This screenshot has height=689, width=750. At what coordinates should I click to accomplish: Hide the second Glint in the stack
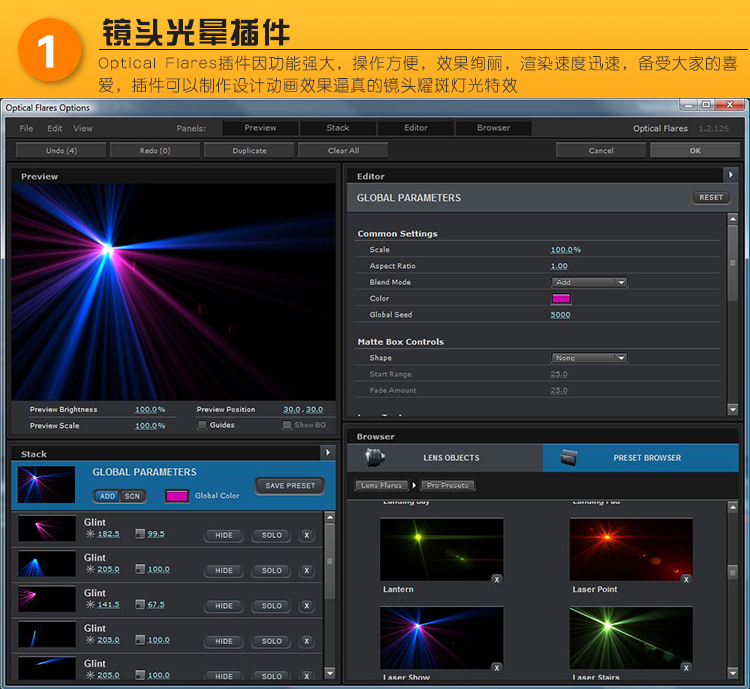point(224,570)
